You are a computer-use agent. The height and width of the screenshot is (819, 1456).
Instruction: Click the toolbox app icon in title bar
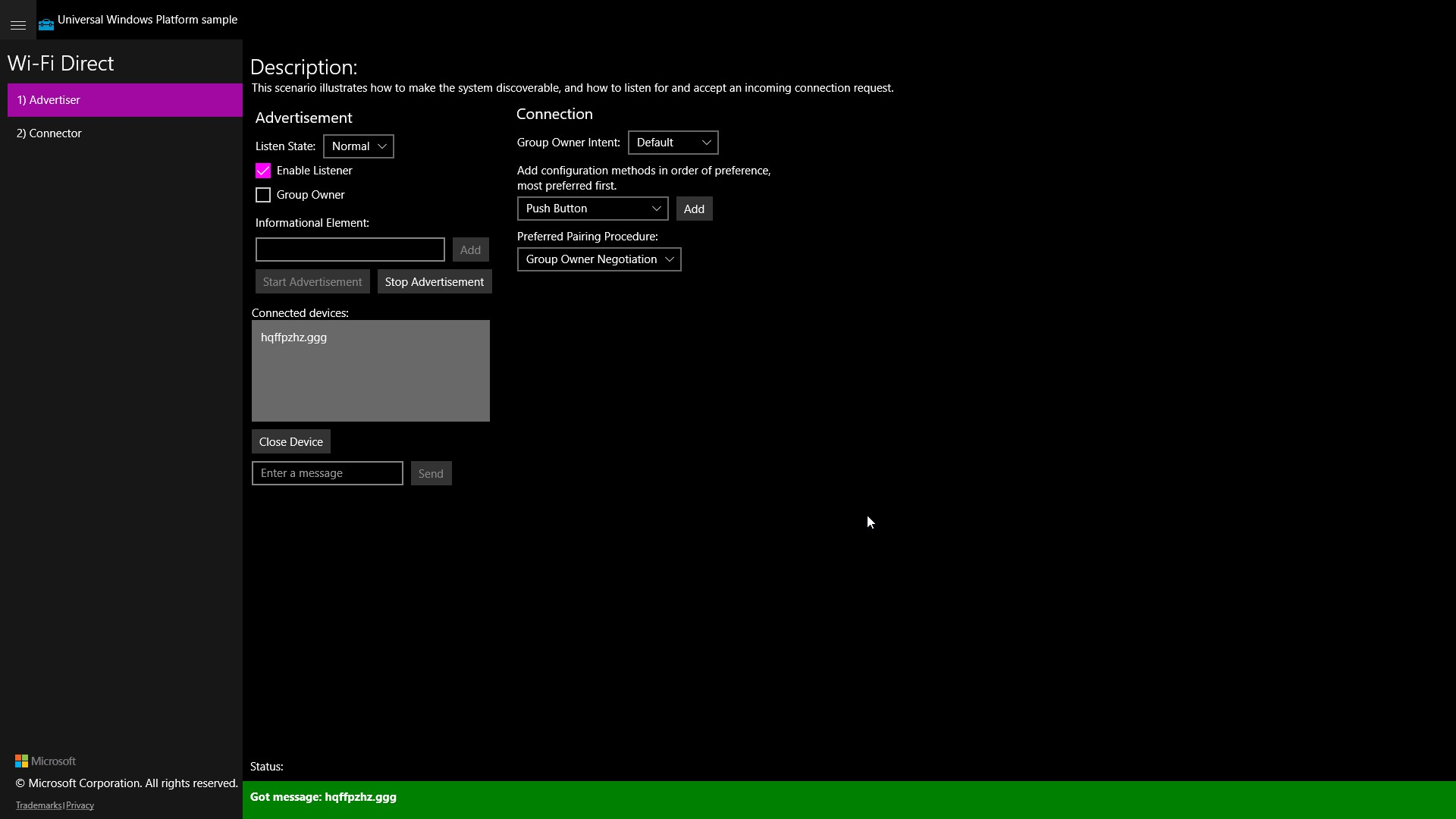click(46, 25)
